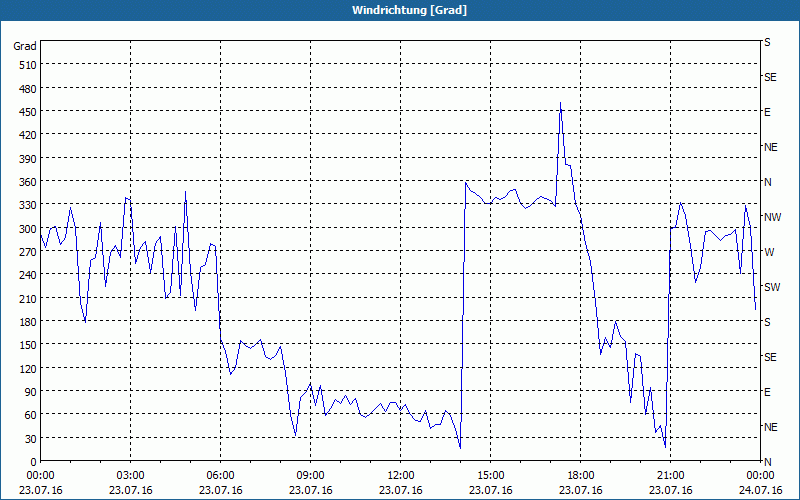This screenshot has width=800, height=500.
Task: Select the SE compass label level with 480
Action: [x=770, y=77]
